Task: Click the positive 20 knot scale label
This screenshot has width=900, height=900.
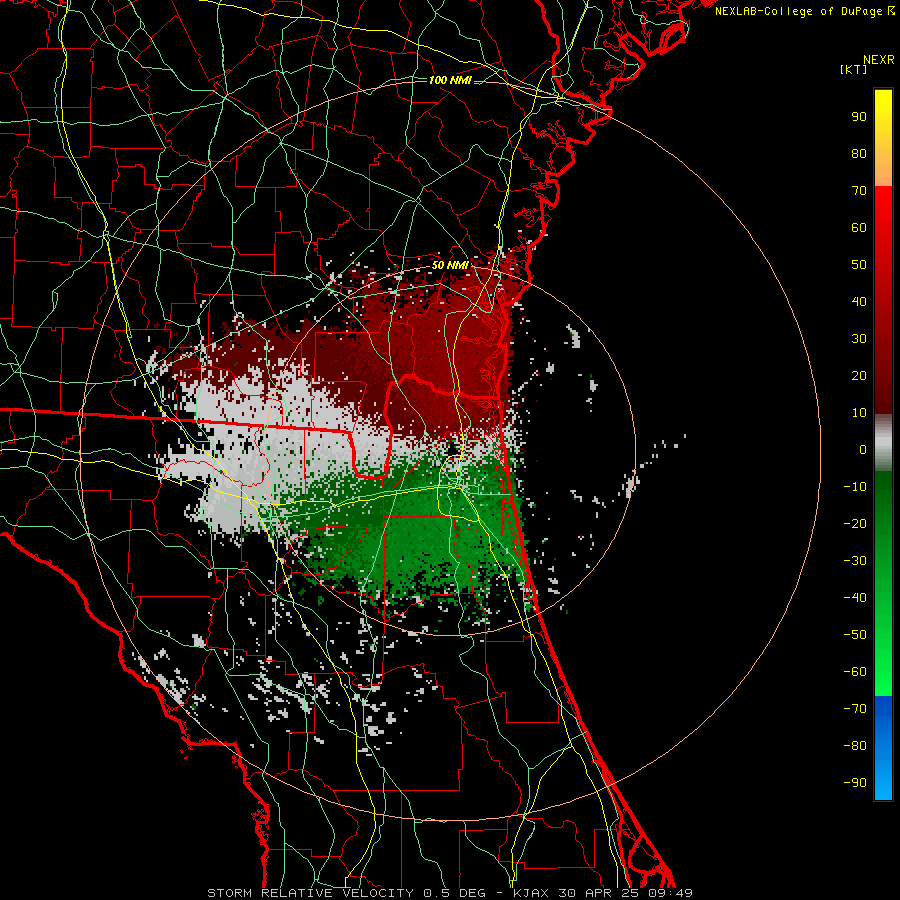Action: [x=859, y=376]
